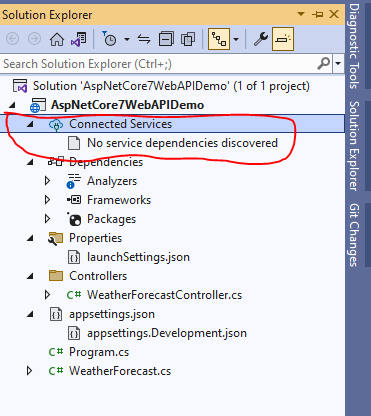This screenshot has width=371, height=416.
Task: Open the file nesting dropdown arrow
Action: click(x=236, y=39)
